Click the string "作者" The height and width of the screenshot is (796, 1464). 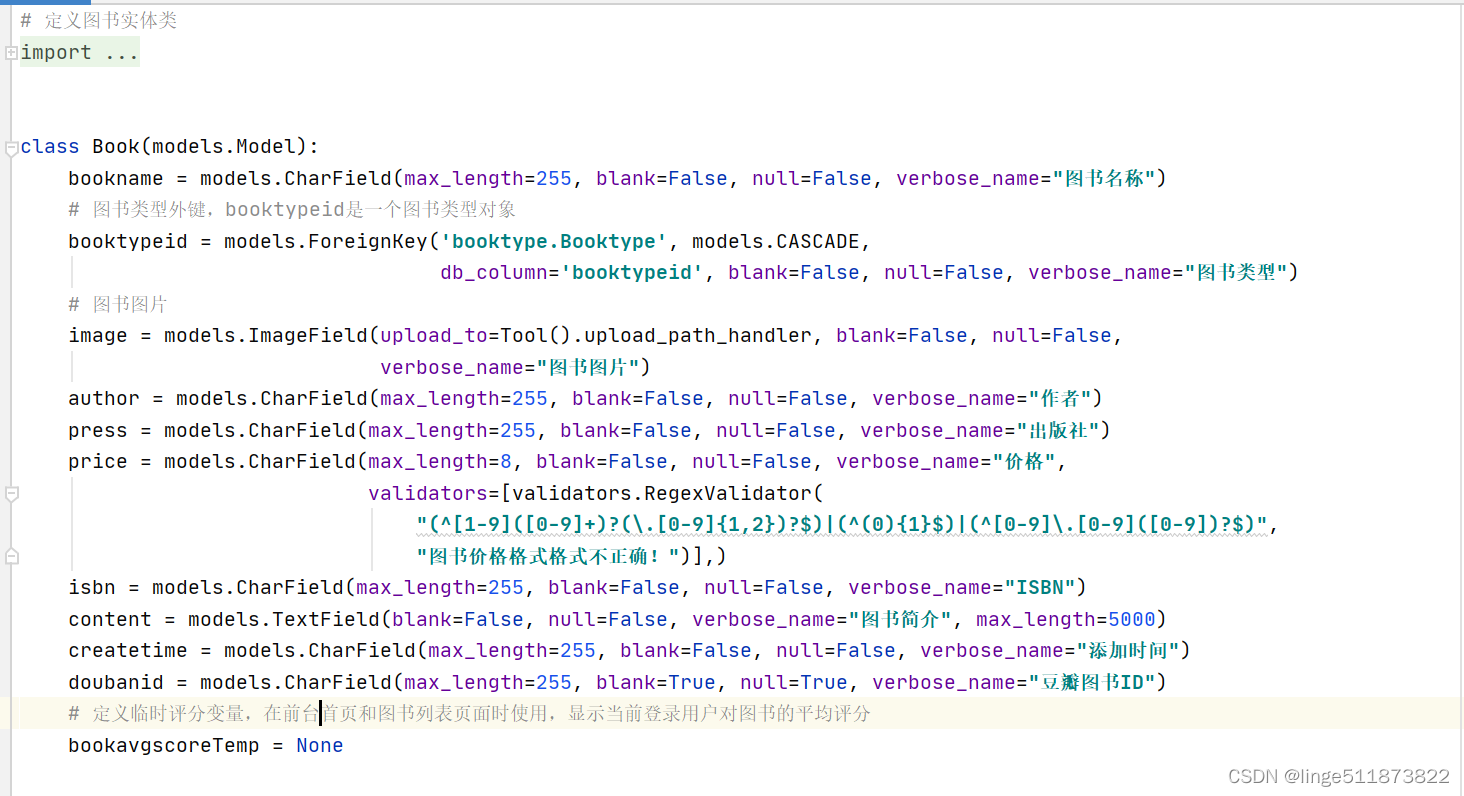pos(1059,398)
